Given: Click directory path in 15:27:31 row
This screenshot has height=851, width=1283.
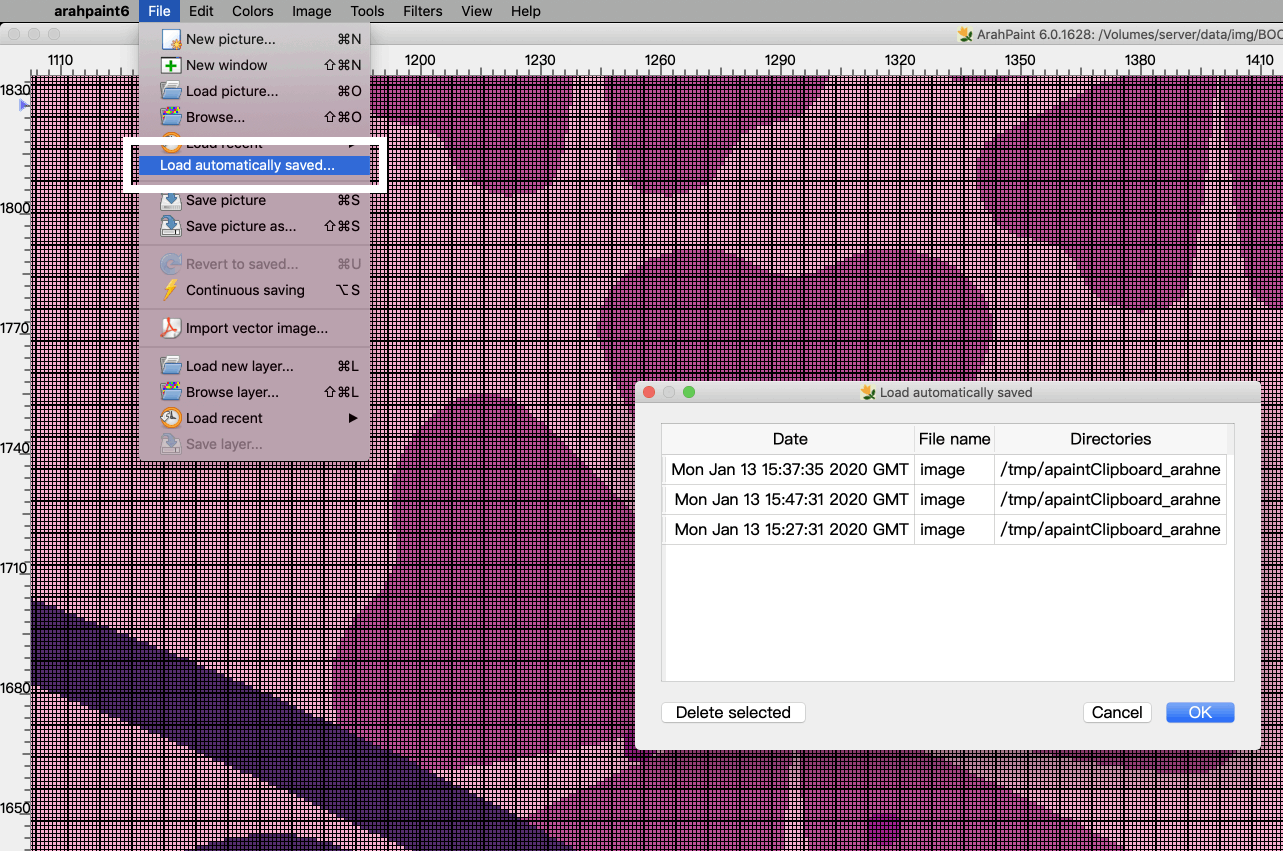Looking at the screenshot, I should [1110, 529].
